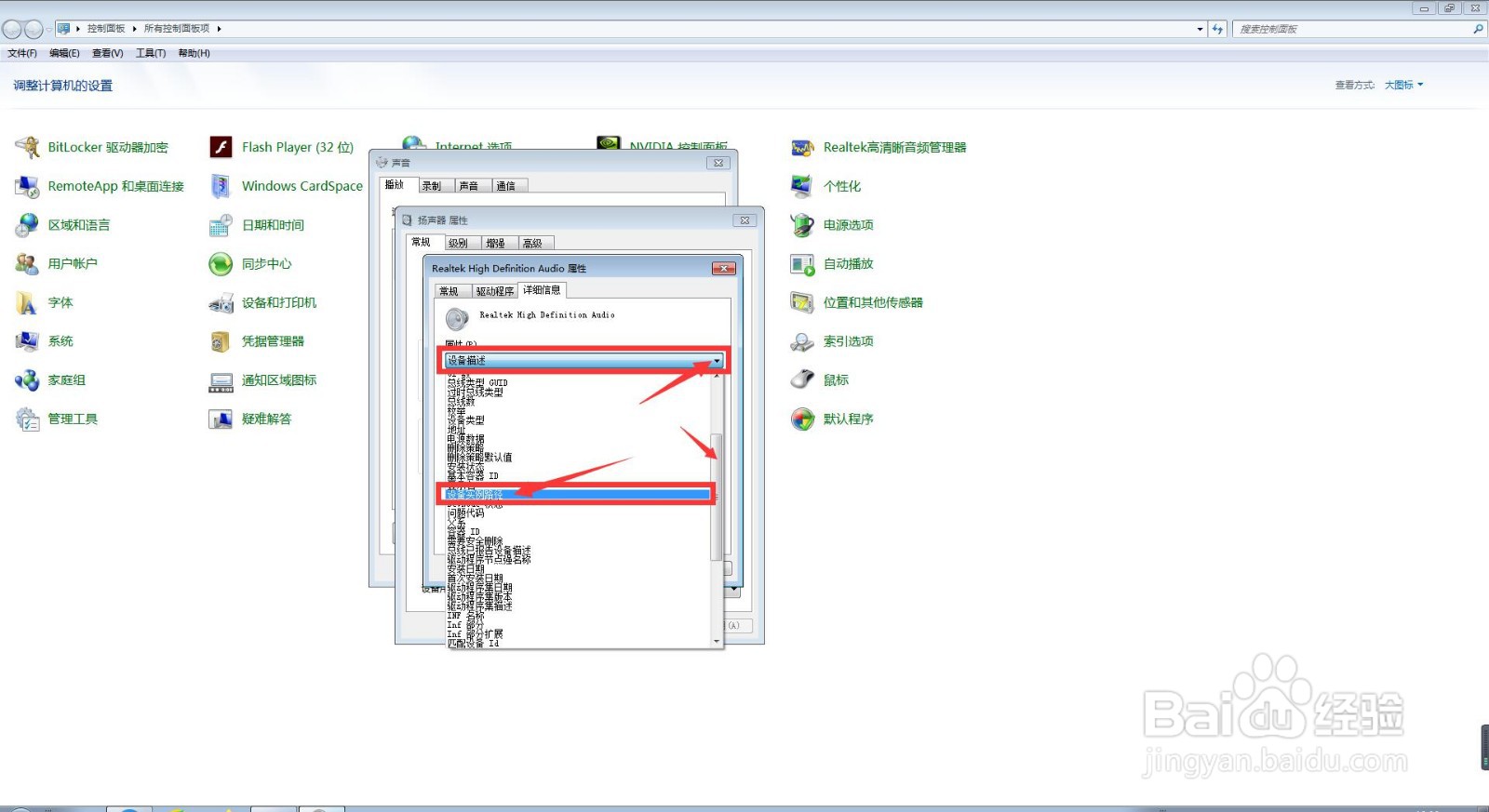Open the 自动播放 icon
This screenshot has width=1489, height=812.
pyautogui.click(x=802, y=264)
